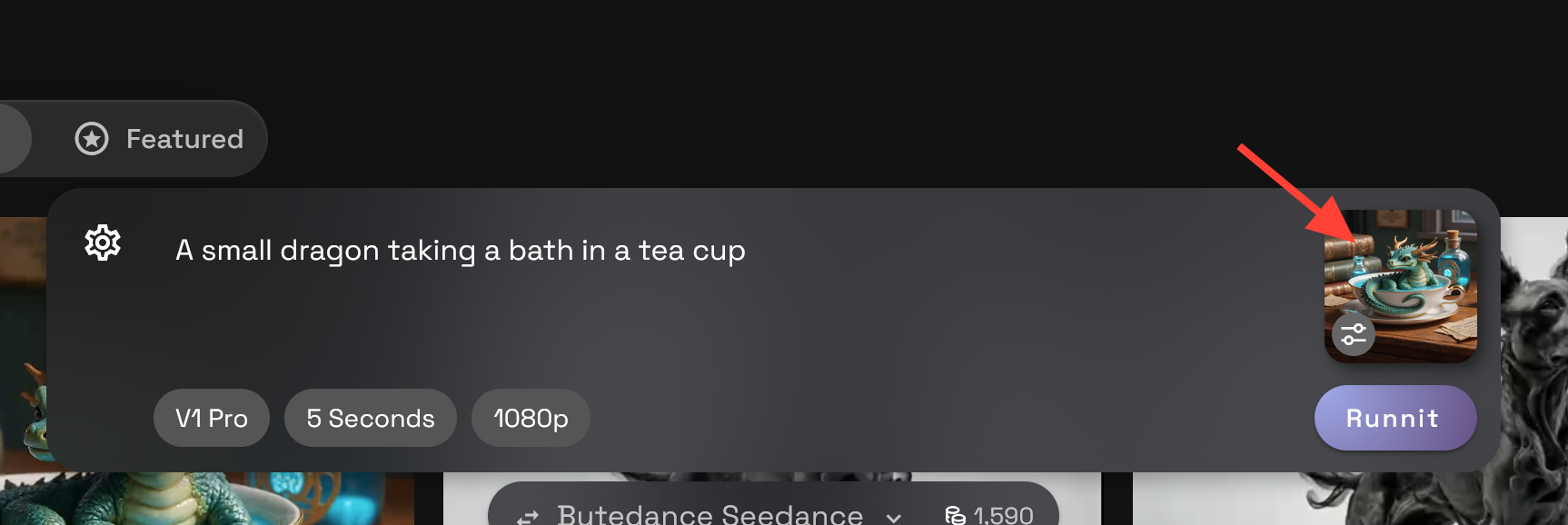Change the 5 Seconds duration option
The height and width of the screenshot is (525, 1568).
[371, 418]
